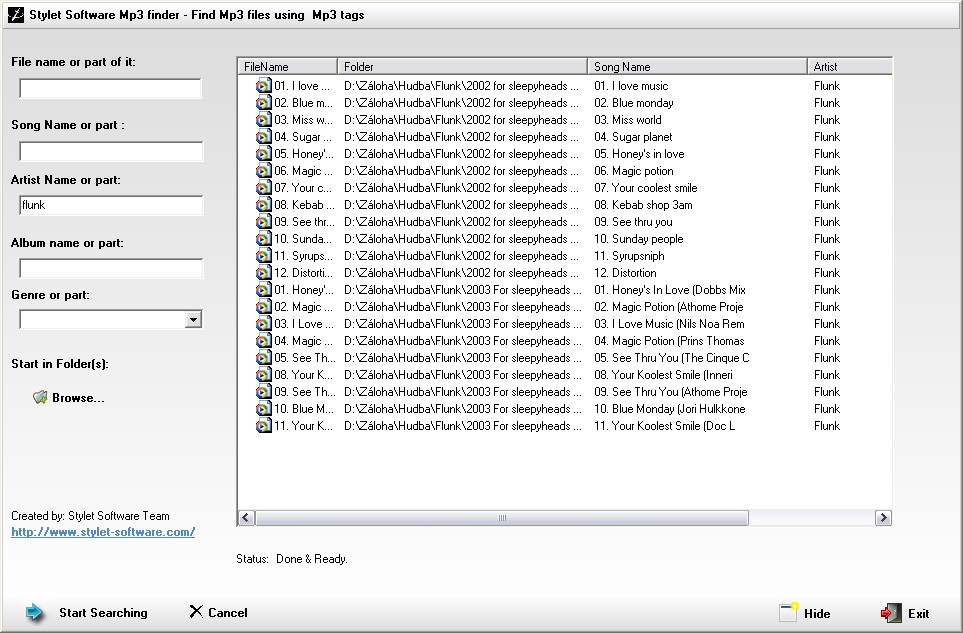Click the scrollbar right arrow
This screenshot has height=633, width=963.
883,518
